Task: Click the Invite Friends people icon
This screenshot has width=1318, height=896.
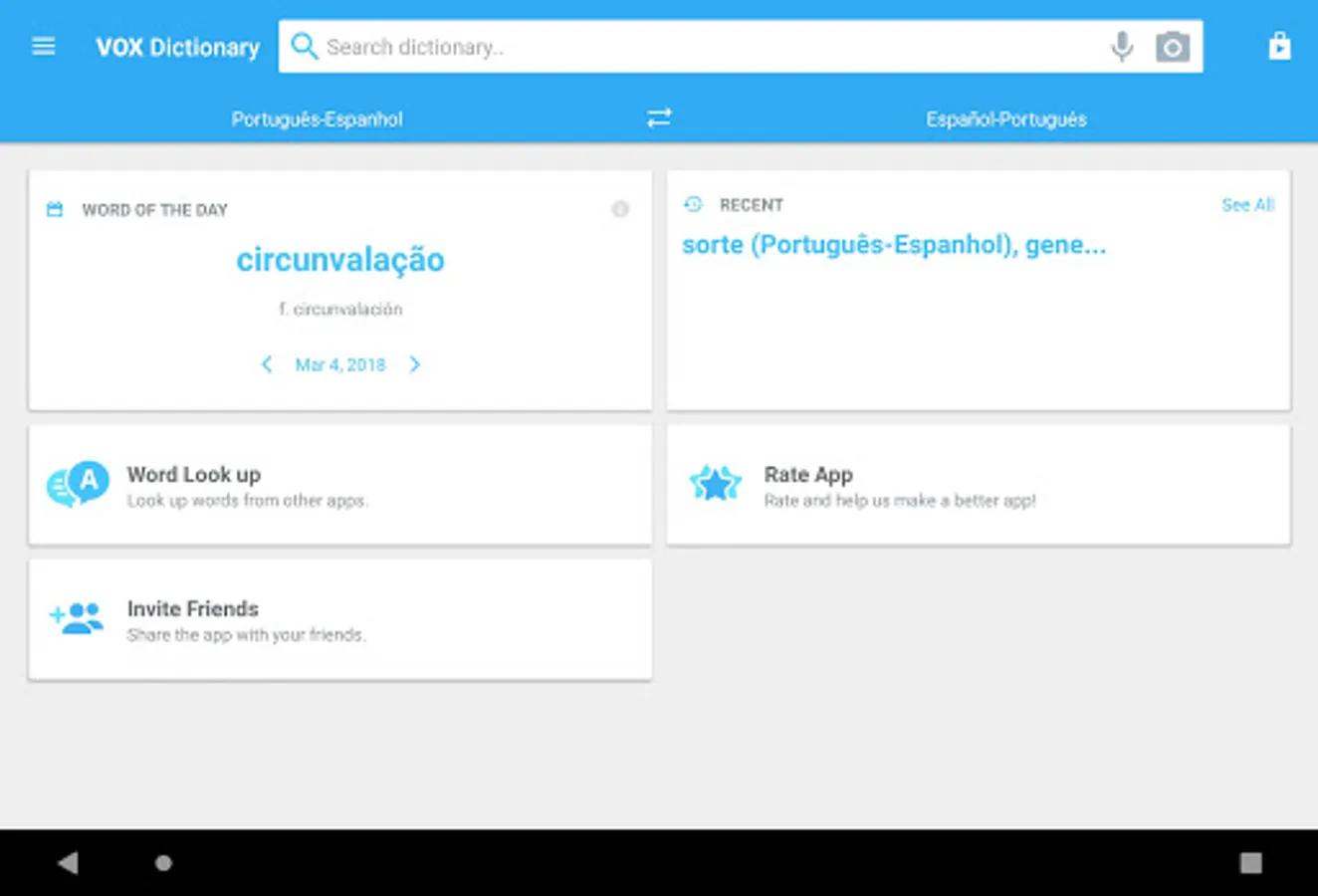Action: [77, 618]
